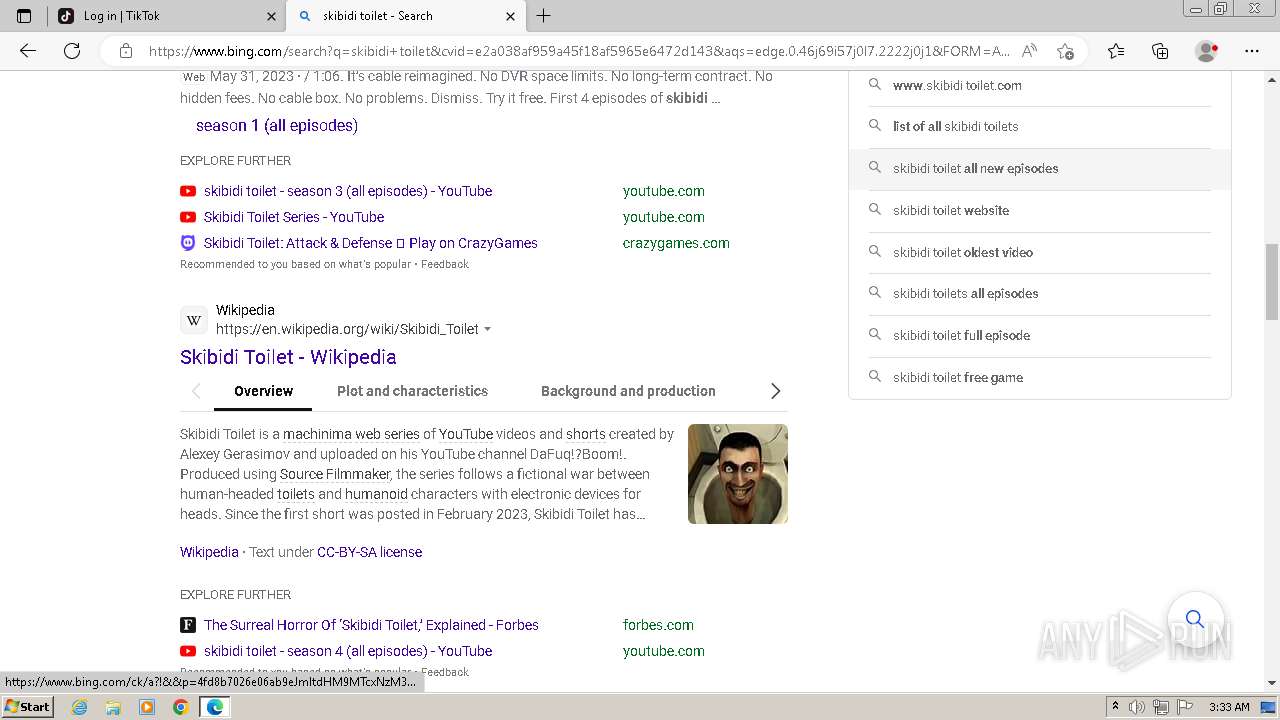
Task: Show next Wikipedia tabs with right chevron
Action: 775,391
